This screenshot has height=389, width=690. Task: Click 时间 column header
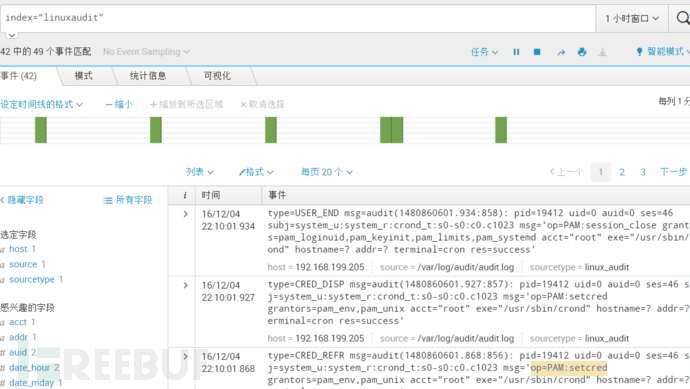pyautogui.click(x=211, y=195)
